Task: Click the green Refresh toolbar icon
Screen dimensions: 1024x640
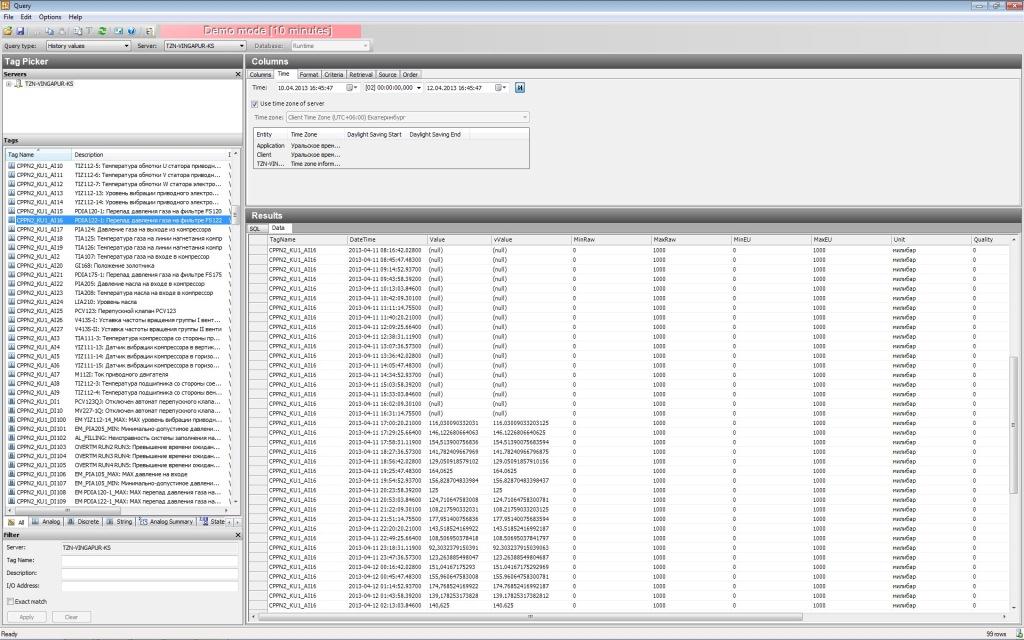Action: point(102,31)
